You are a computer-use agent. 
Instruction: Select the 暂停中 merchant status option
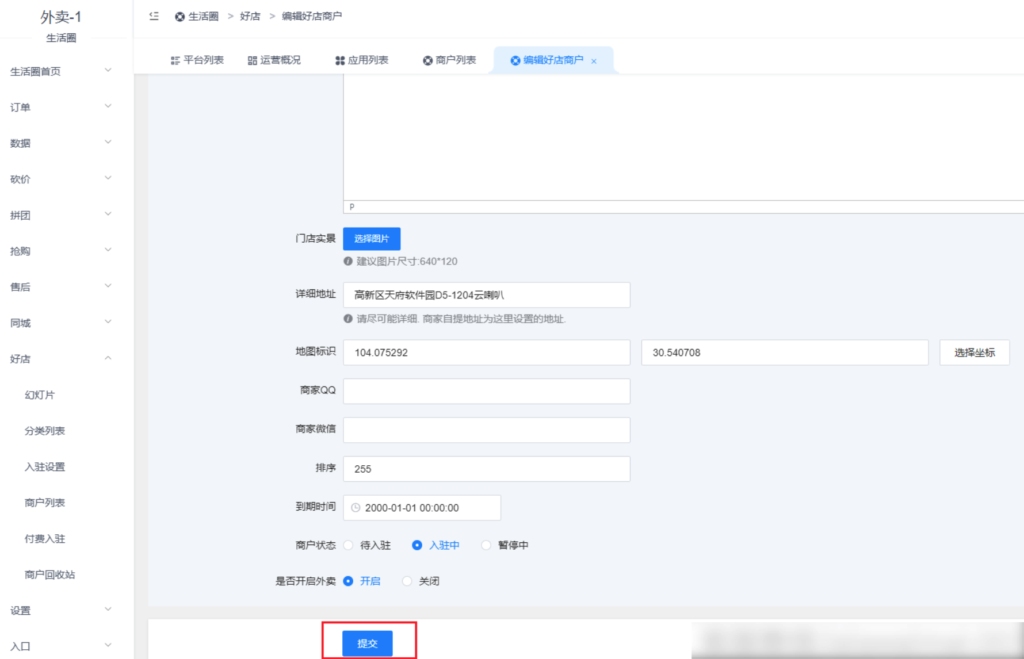point(487,544)
